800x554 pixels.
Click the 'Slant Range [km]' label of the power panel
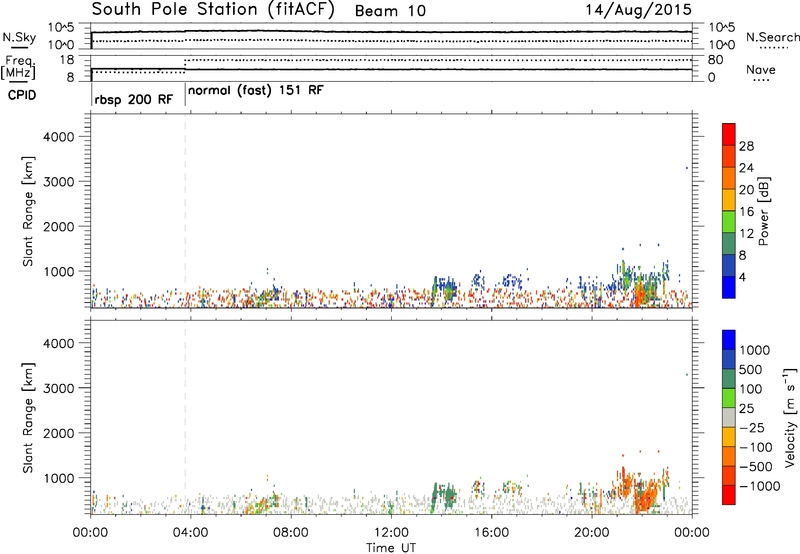28,211
